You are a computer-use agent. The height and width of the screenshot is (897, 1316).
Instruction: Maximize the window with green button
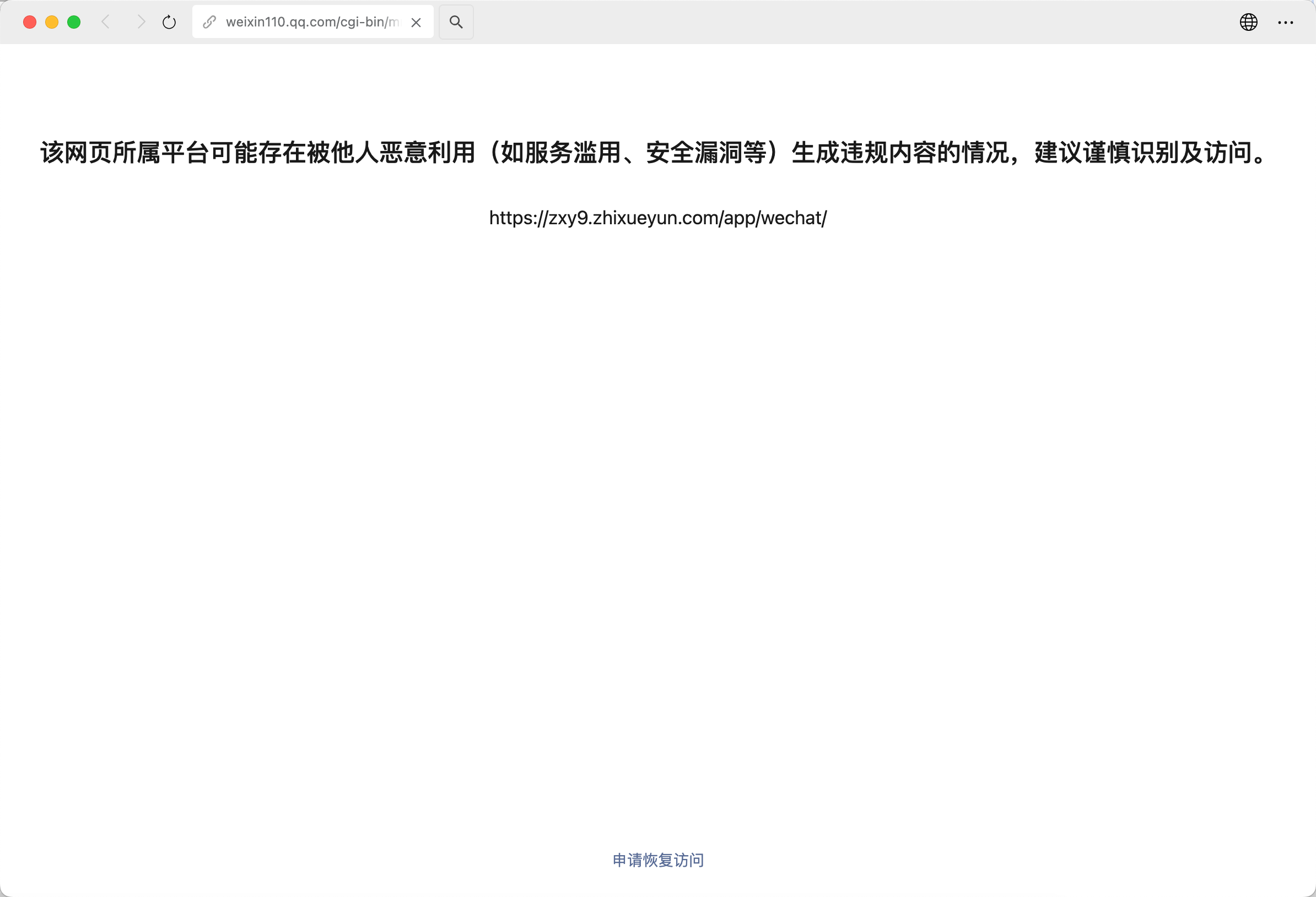pos(74,22)
